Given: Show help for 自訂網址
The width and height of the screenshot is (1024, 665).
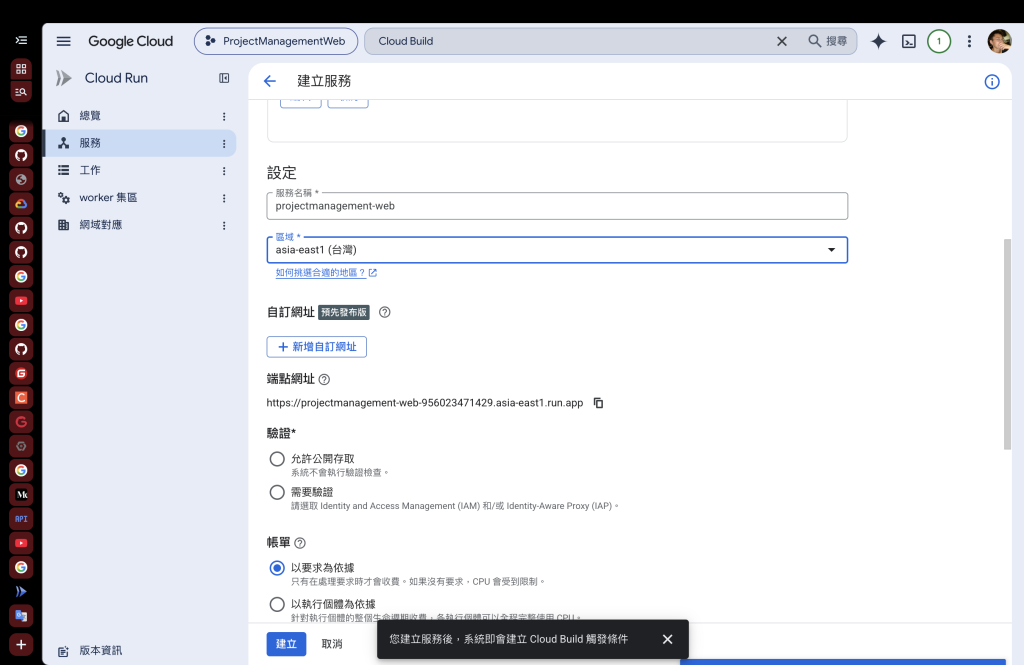Looking at the screenshot, I should (385, 312).
